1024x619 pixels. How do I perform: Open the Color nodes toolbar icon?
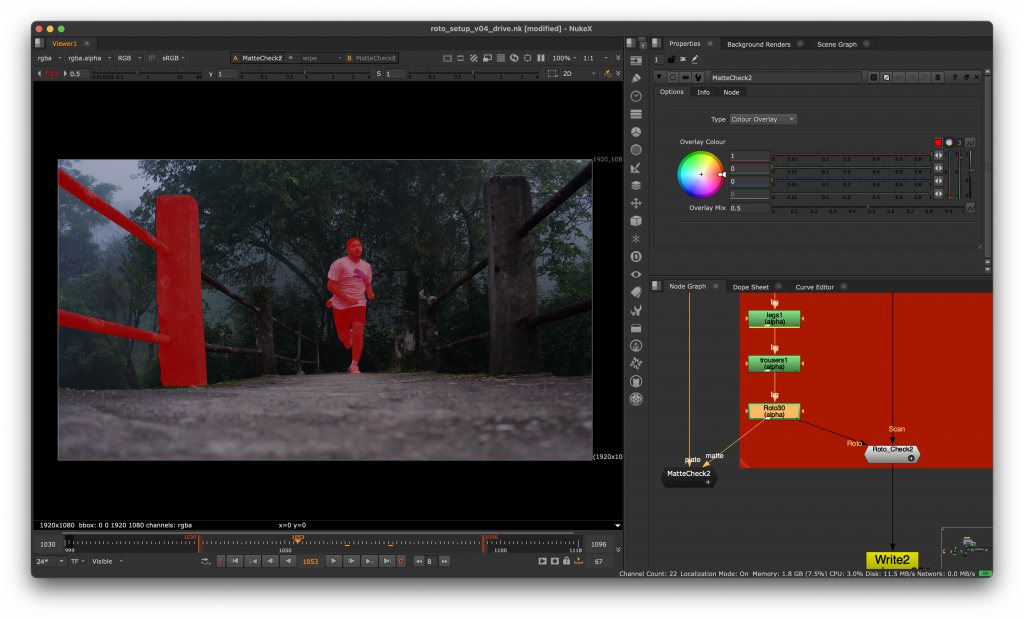click(636, 132)
